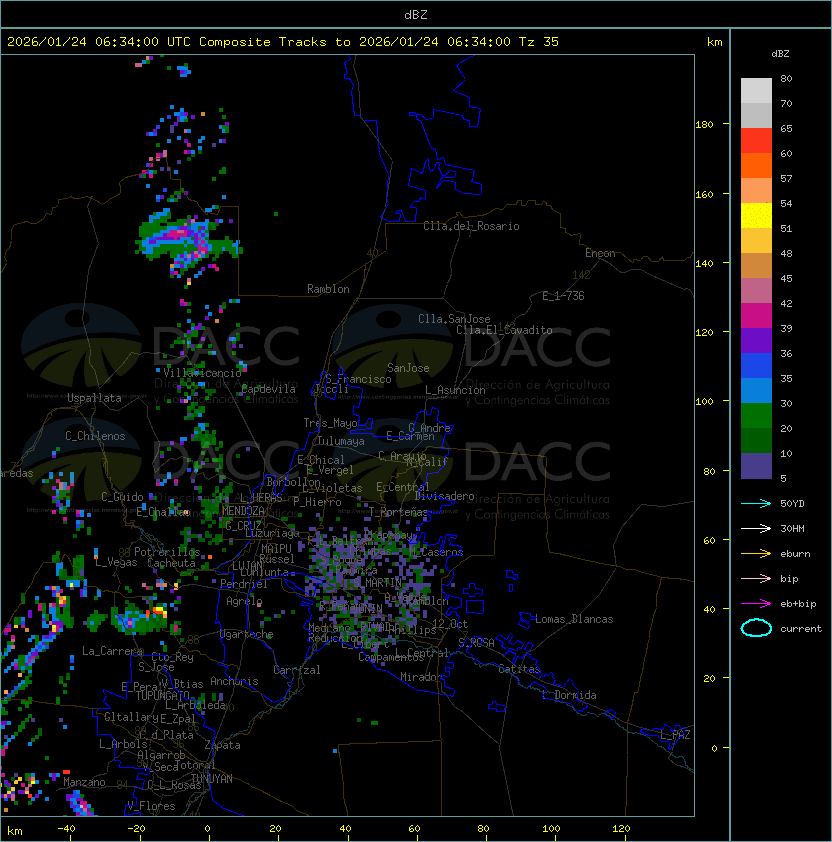Click the 60 dBZ orange swatch
This screenshot has width=832, height=842.
756,165
